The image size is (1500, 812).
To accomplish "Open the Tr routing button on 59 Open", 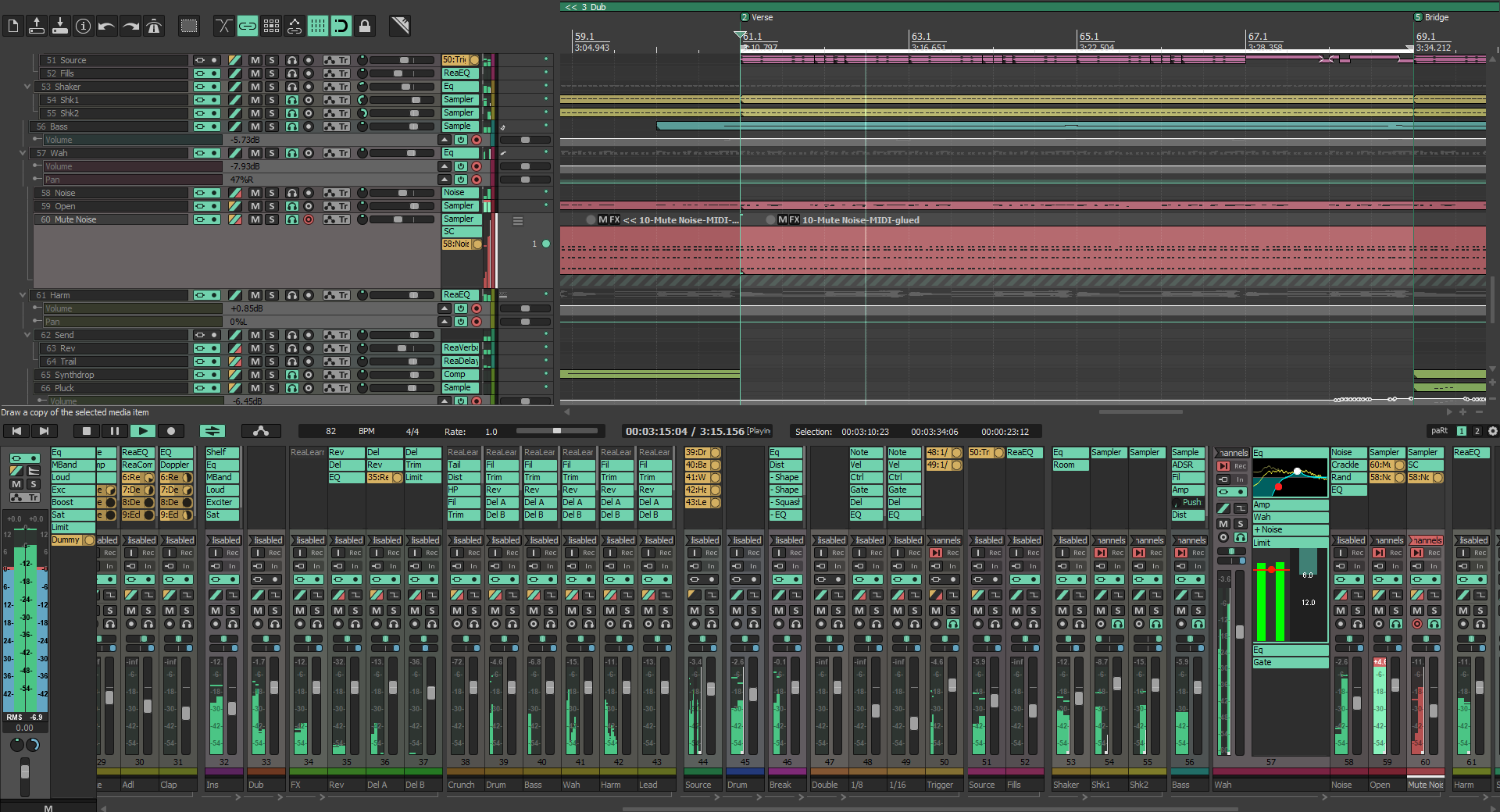I will coord(337,206).
